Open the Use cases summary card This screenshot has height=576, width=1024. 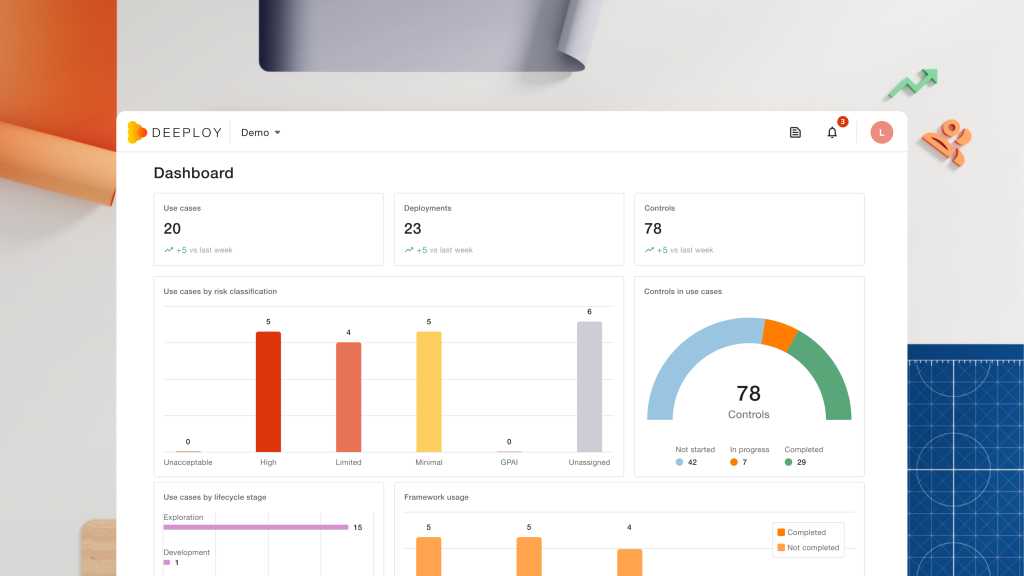coord(268,229)
